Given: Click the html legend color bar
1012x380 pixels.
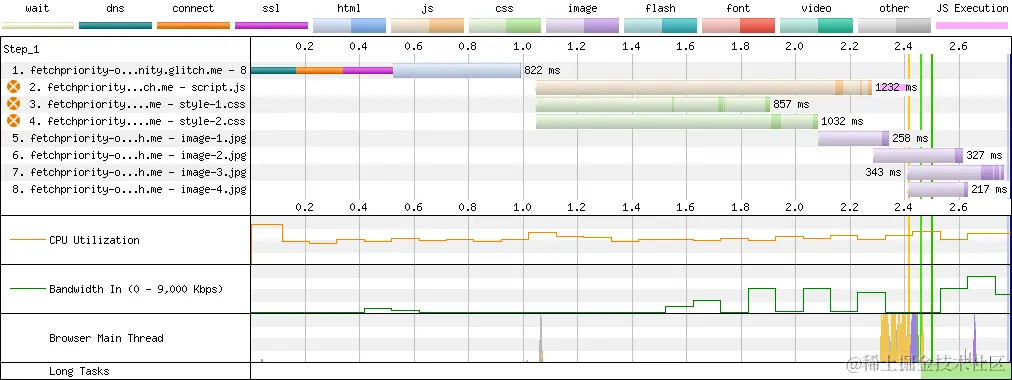Looking at the screenshot, I should (x=349, y=26).
